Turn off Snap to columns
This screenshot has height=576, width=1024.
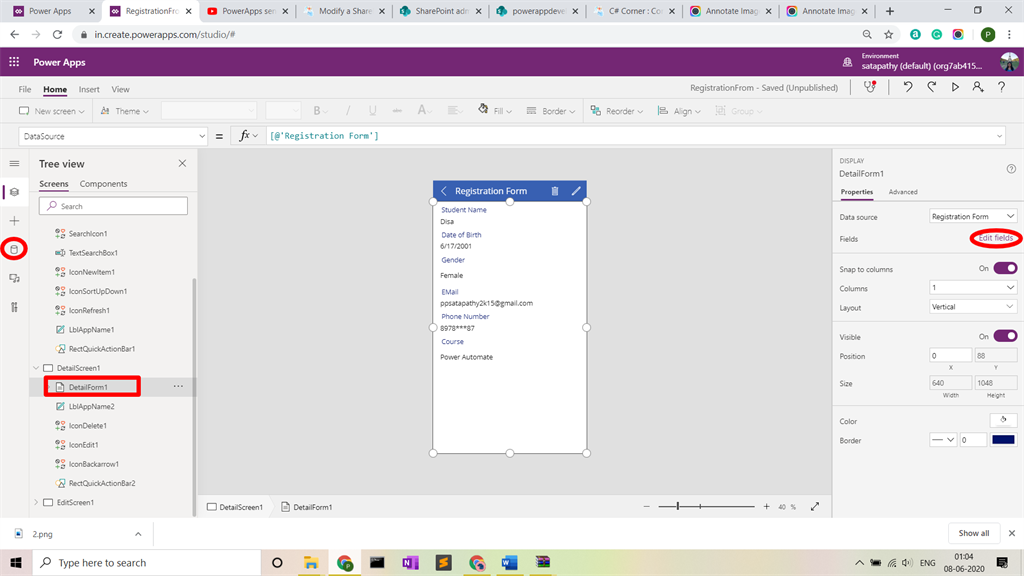(1004, 268)
